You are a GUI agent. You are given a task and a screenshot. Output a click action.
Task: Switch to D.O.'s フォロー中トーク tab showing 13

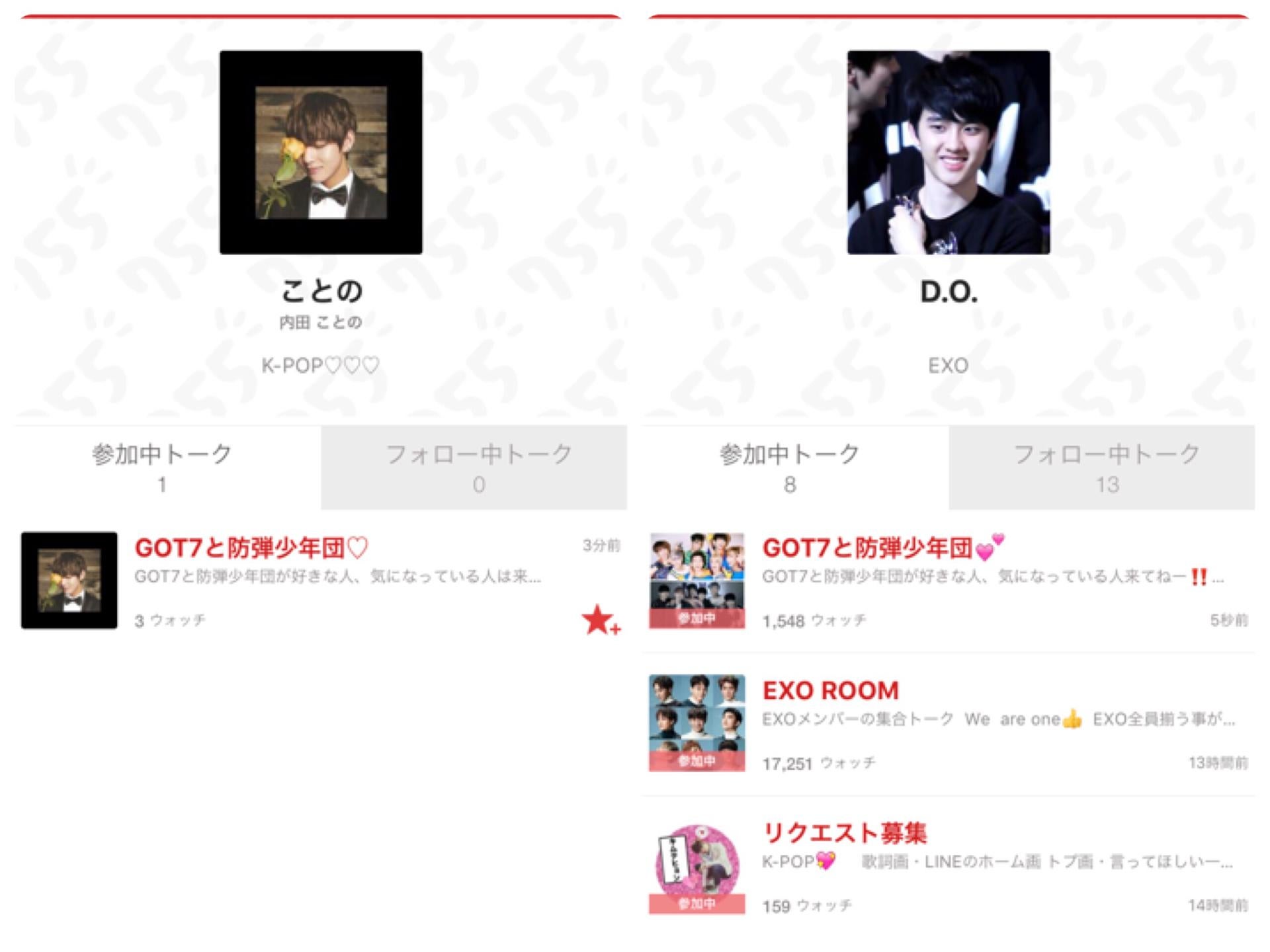click(1101, 467)
